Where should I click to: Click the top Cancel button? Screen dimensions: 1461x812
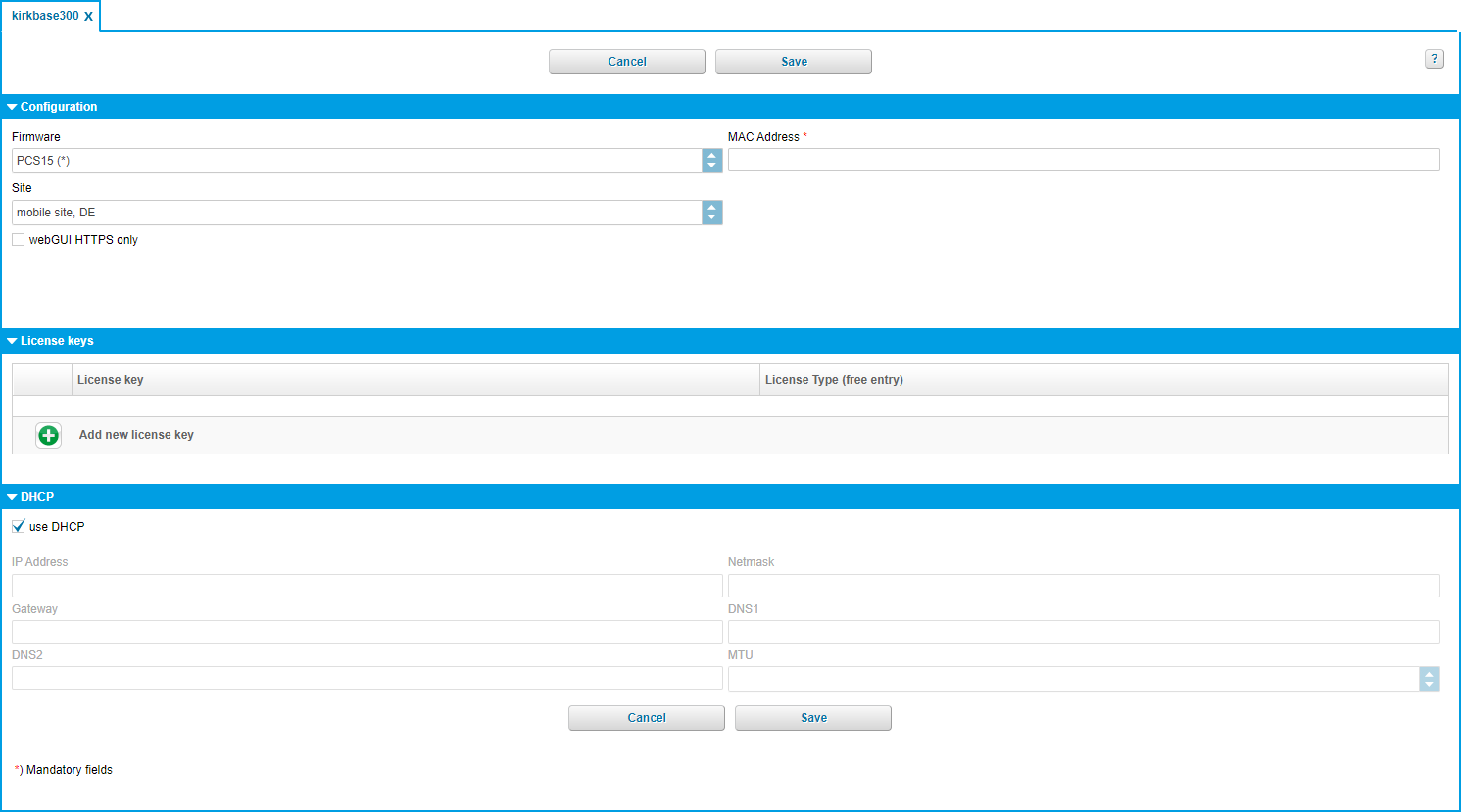point(627,62)
